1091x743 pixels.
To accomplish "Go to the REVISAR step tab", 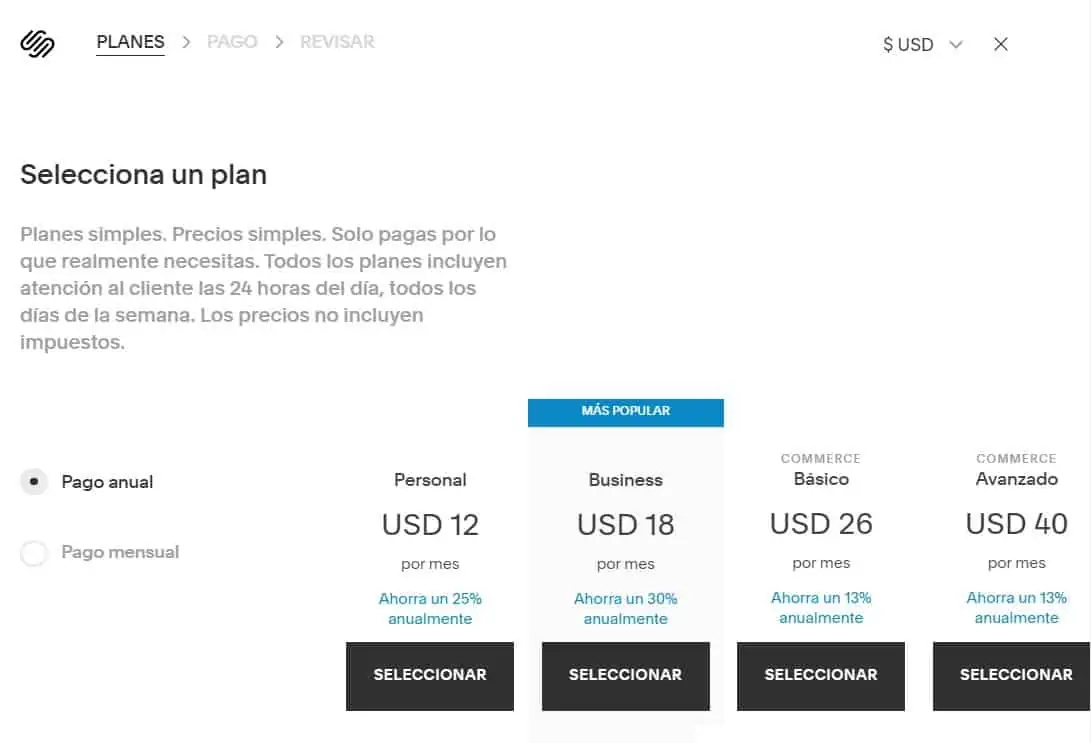I will (337, 42).
